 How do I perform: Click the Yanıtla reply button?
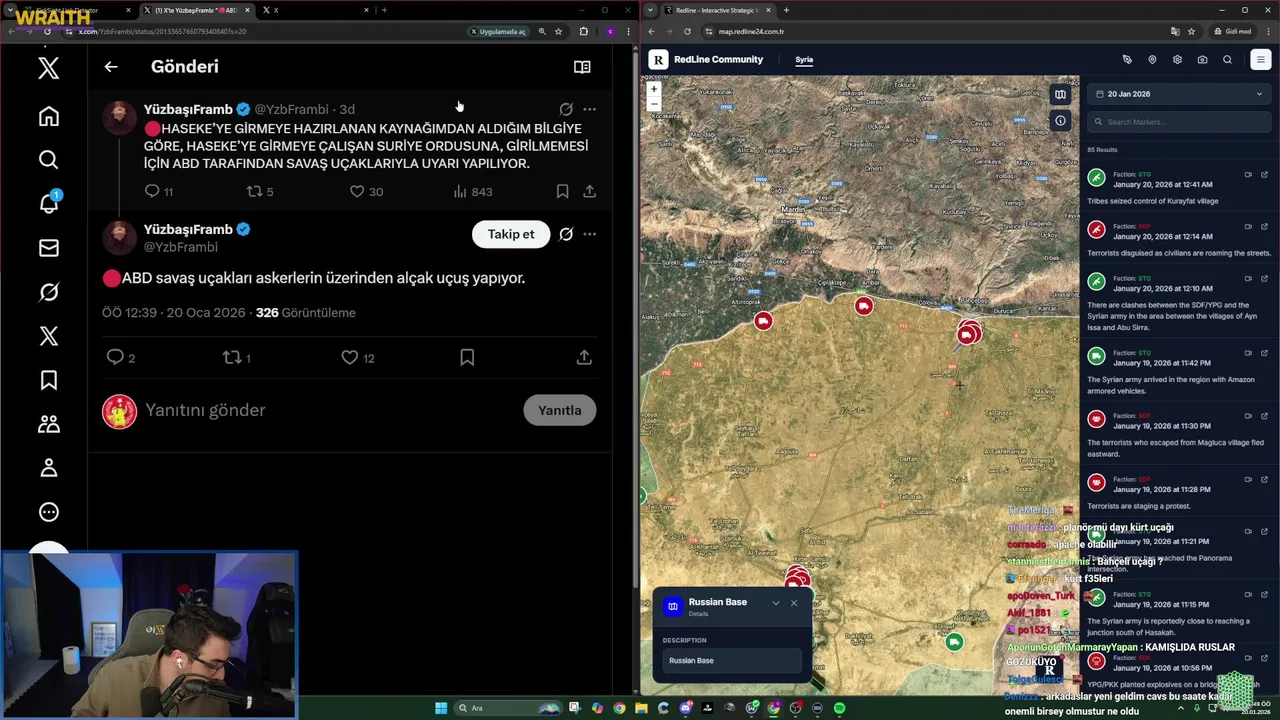560,410
